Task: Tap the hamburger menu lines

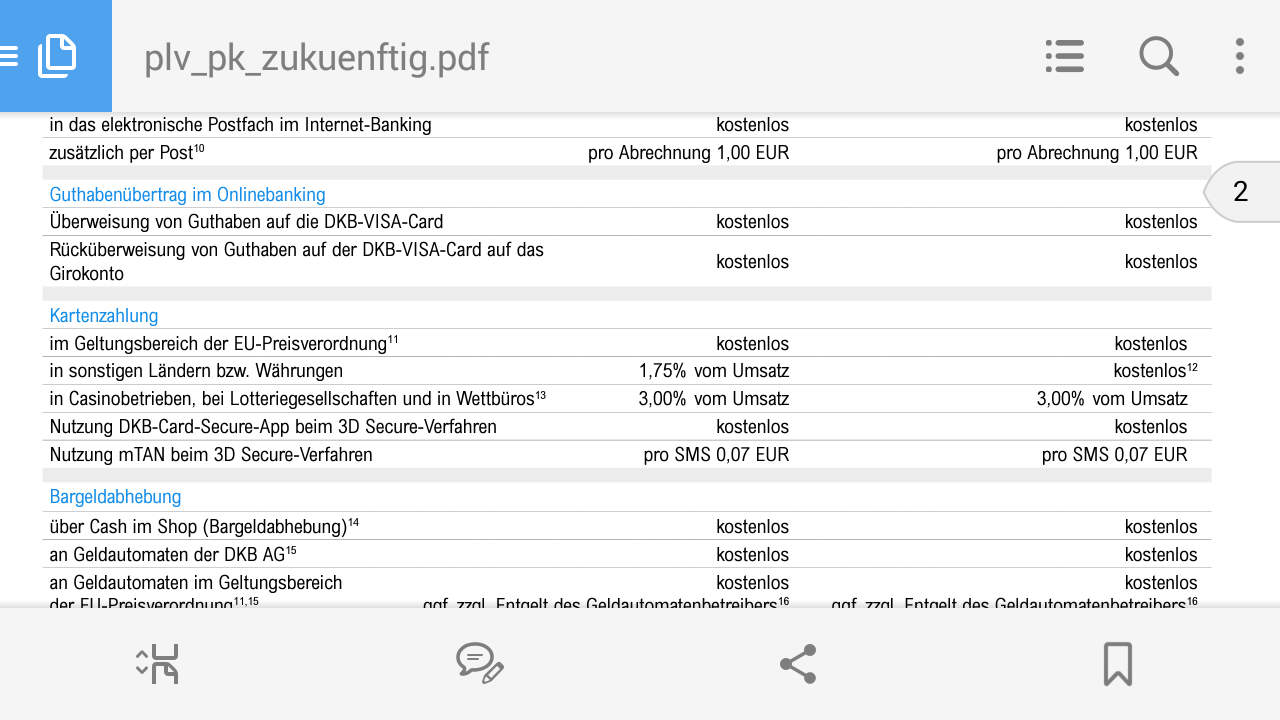Action: [x=9, y=56]
